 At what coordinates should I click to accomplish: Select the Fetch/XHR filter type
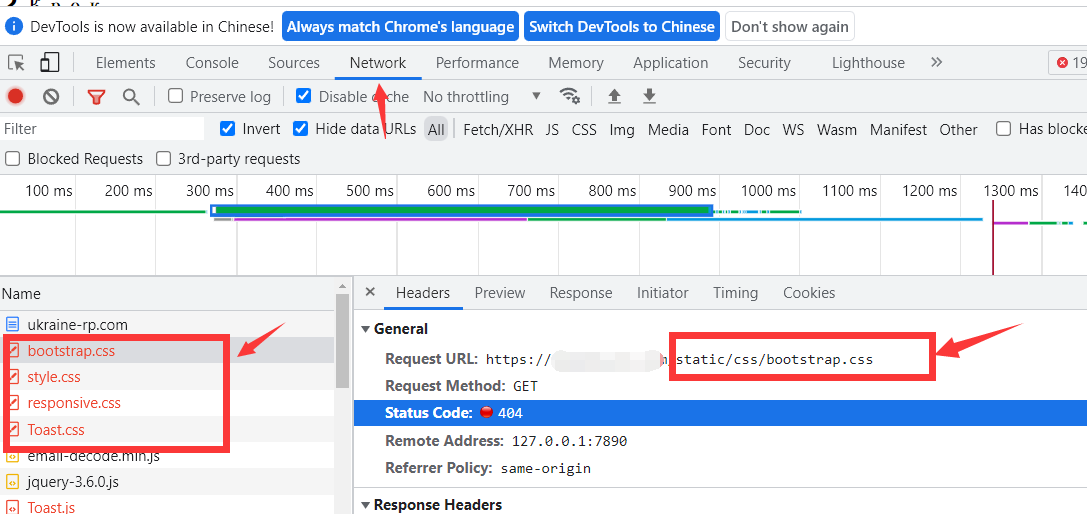(x=498, y=129)
